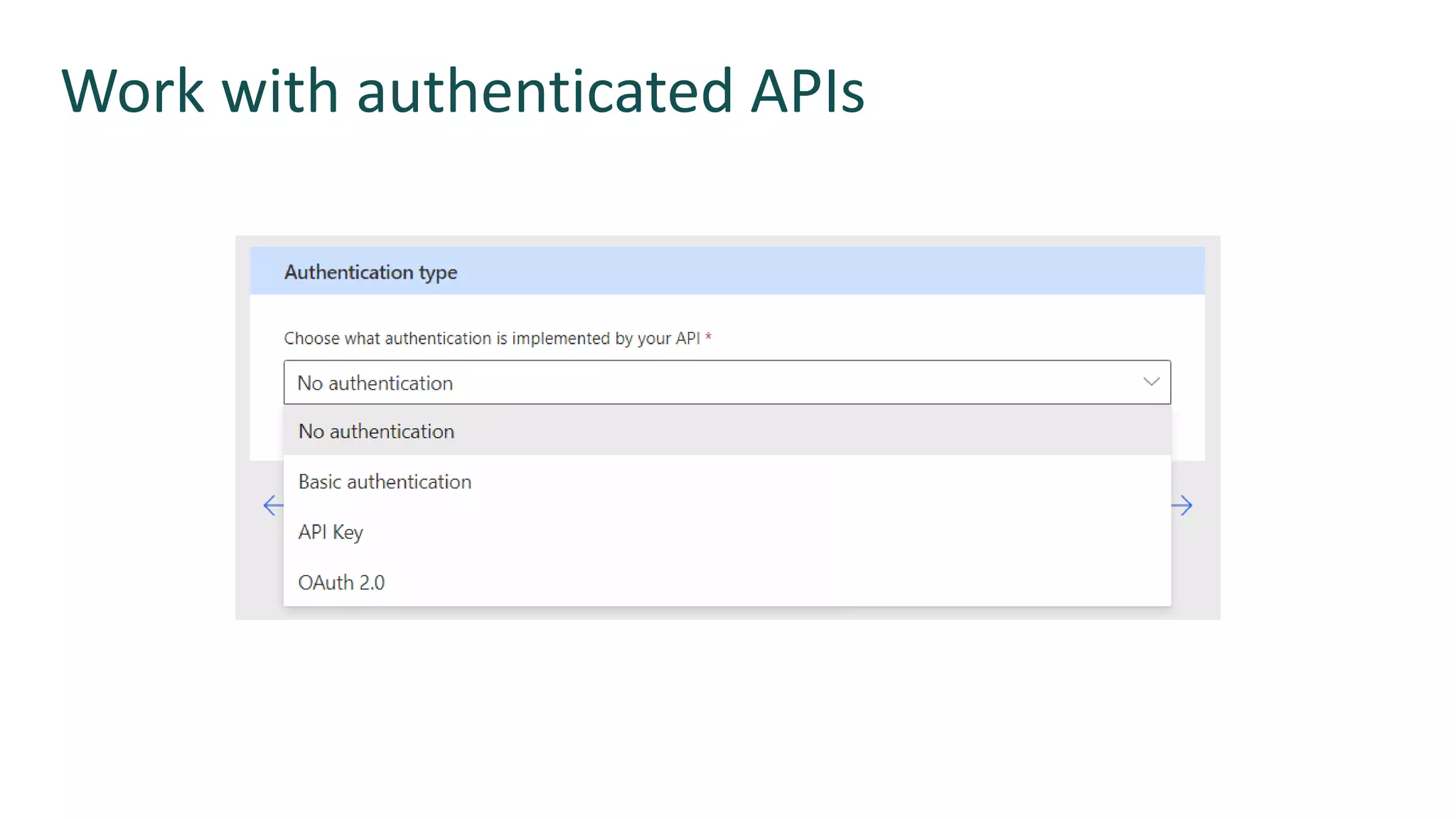Image resolution: width=1456 pixels, height=819 pixels.
Task: Click the 'OAuth' text in the last option
Action: 326,582
